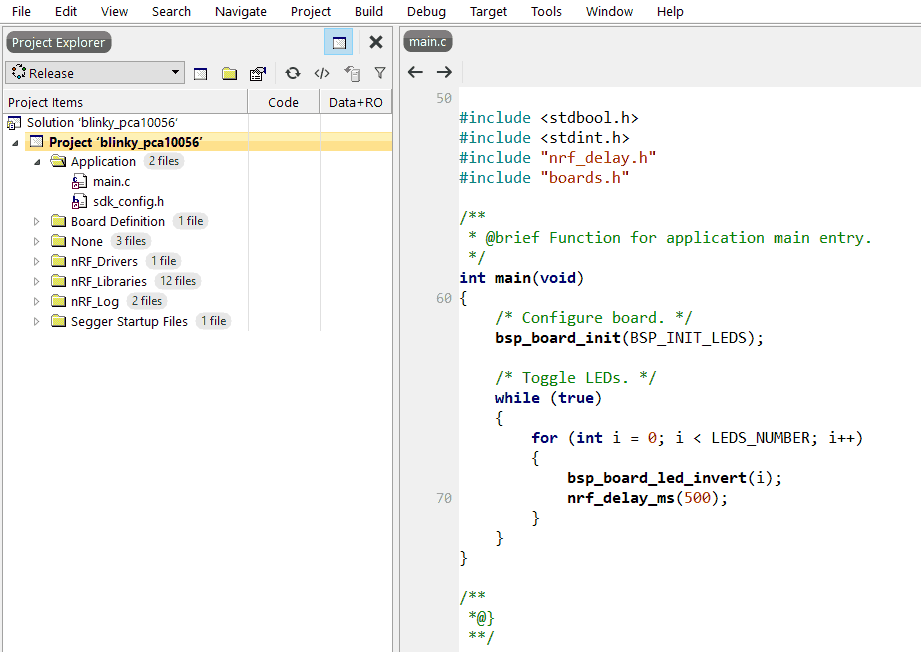
Task: Select sdk_config.h in the project tree
Action: click(x=128, y=201)
